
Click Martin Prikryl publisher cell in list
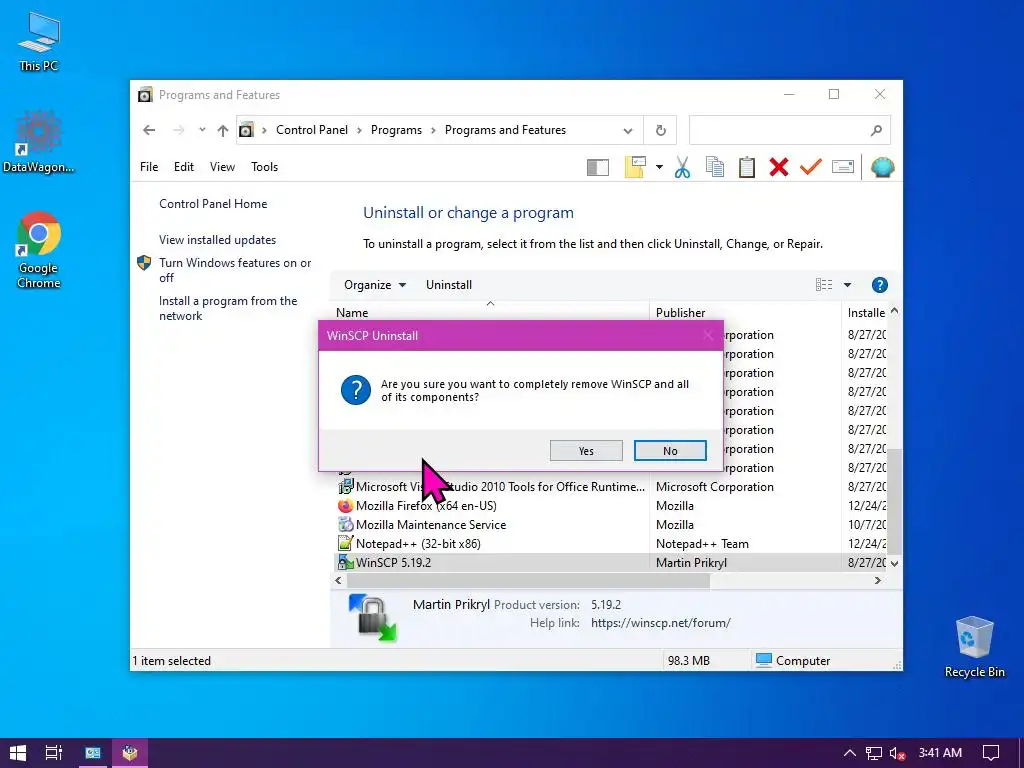coord(691,562)
